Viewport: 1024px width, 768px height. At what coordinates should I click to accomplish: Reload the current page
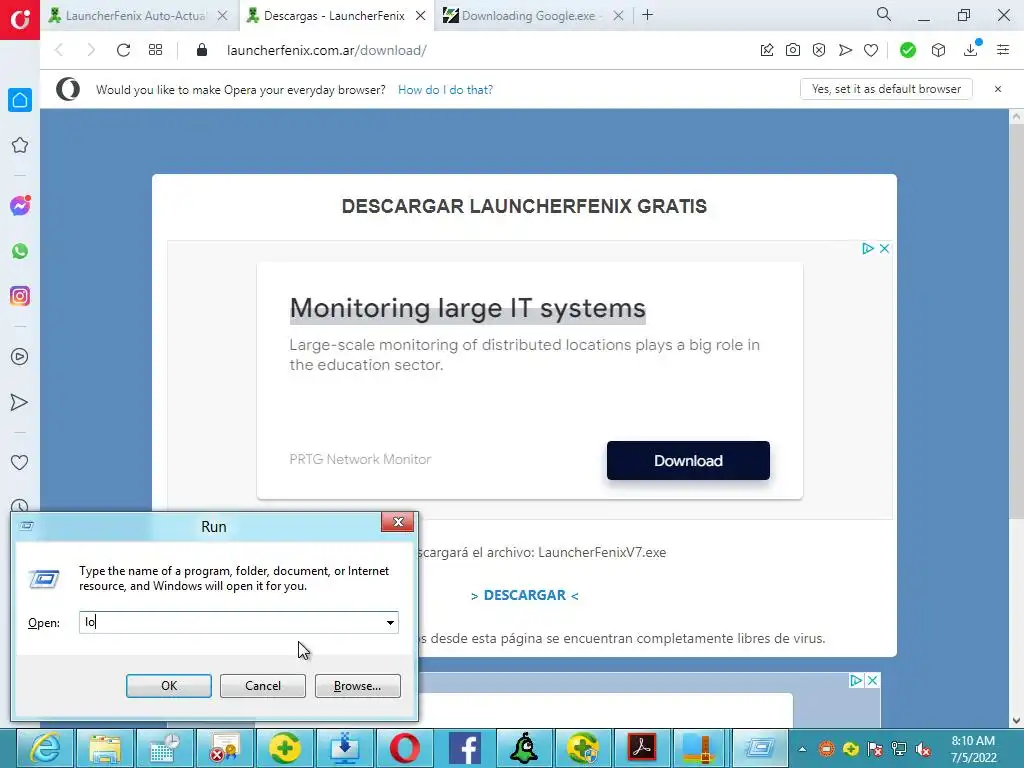123,50
